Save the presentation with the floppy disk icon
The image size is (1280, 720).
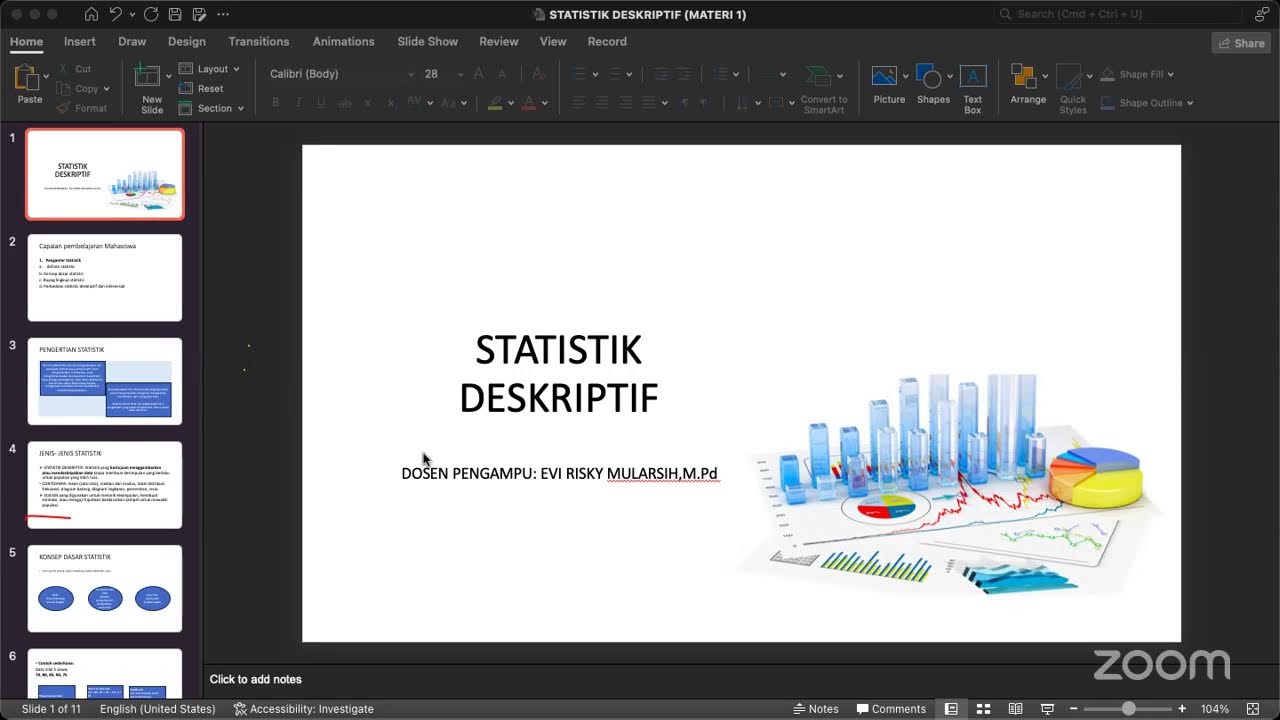coord(175,14)
